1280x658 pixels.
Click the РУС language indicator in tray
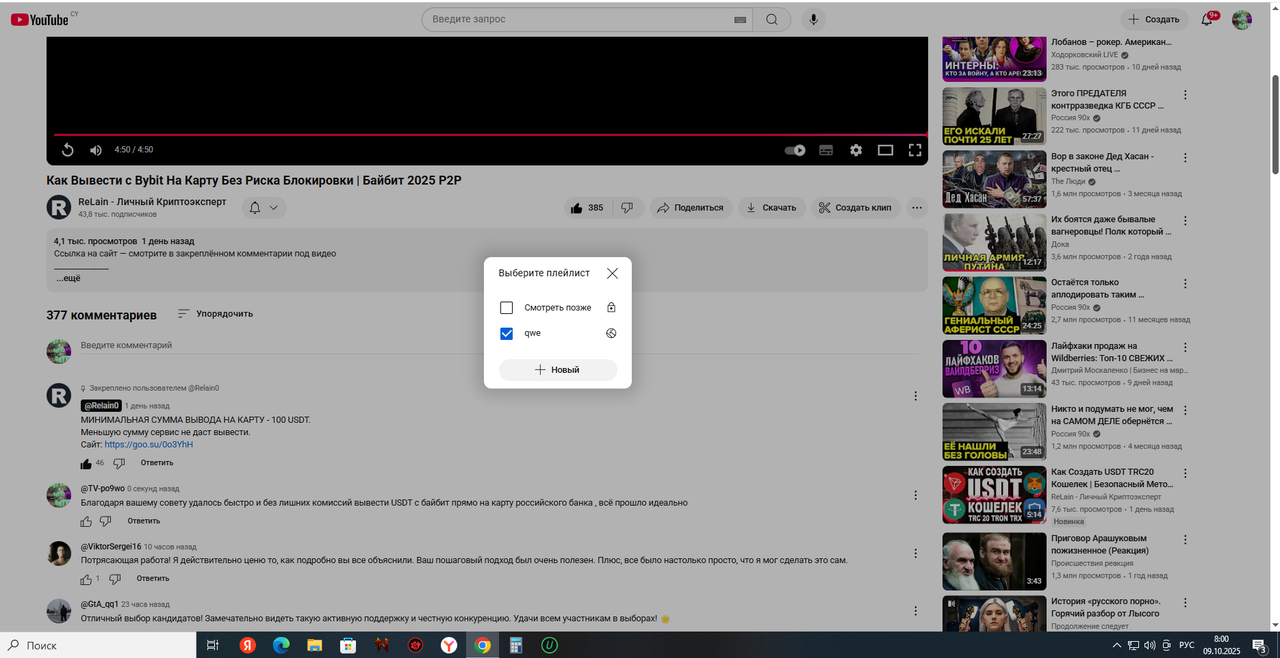click(1187, 645)
